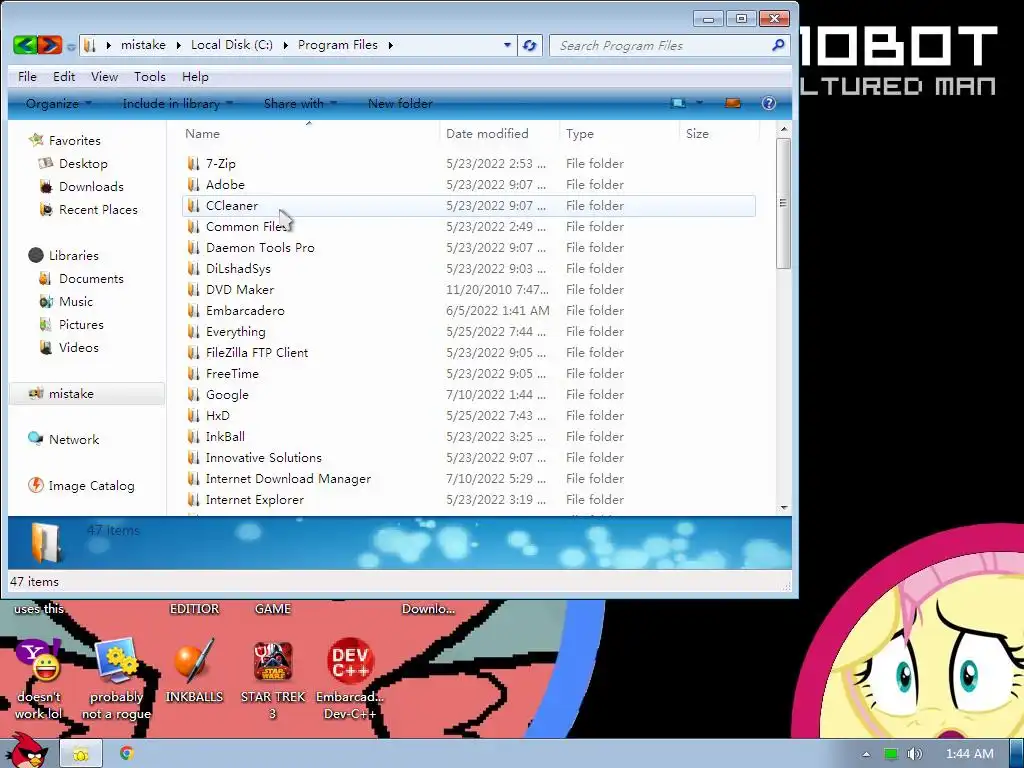This screenshot has width=1024, height=768.
Task: Open the Angry Birds start button
Action: click(27, 752)
